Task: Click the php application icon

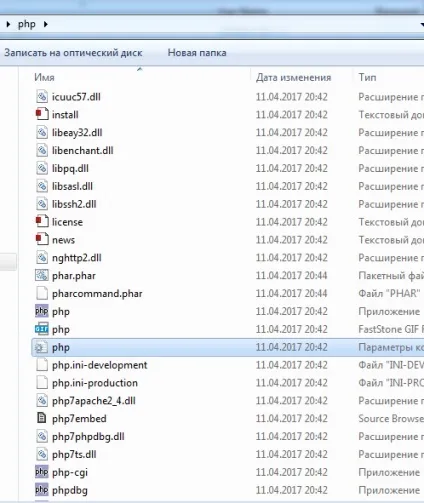Action: tap(42, 311)
